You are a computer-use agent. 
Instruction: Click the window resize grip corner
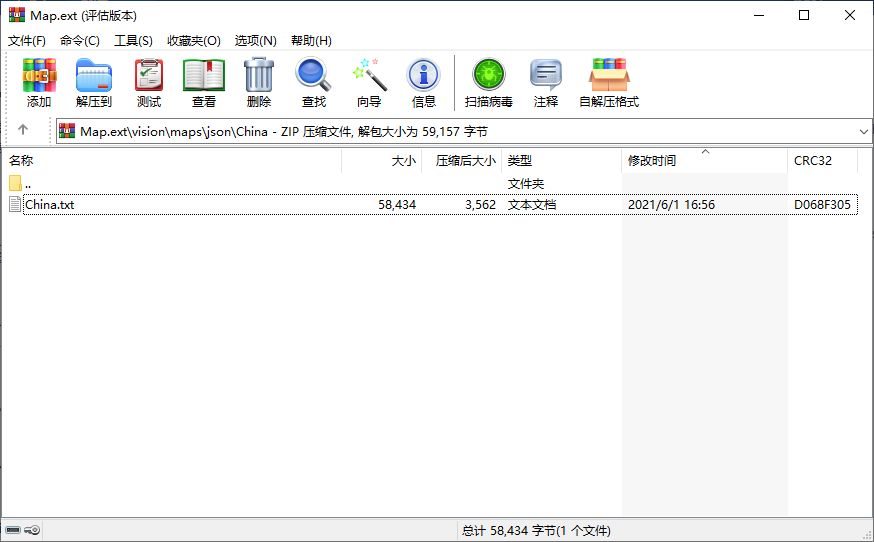click(x=867, y=534)
